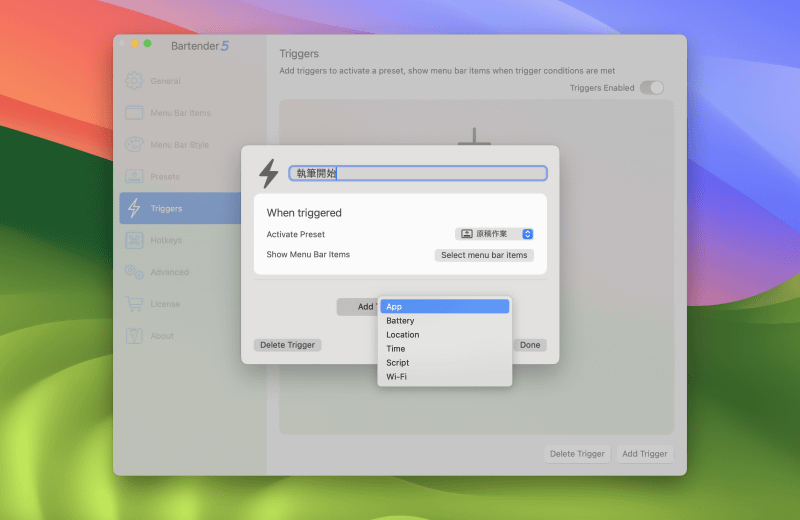Click the Menu Bar Items window icon
The height and width of the screenshot is (520, 800).
(134, 113)
